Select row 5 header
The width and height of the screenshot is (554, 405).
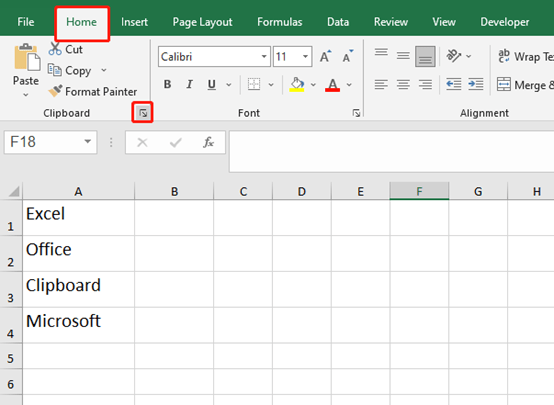[11, 356]
